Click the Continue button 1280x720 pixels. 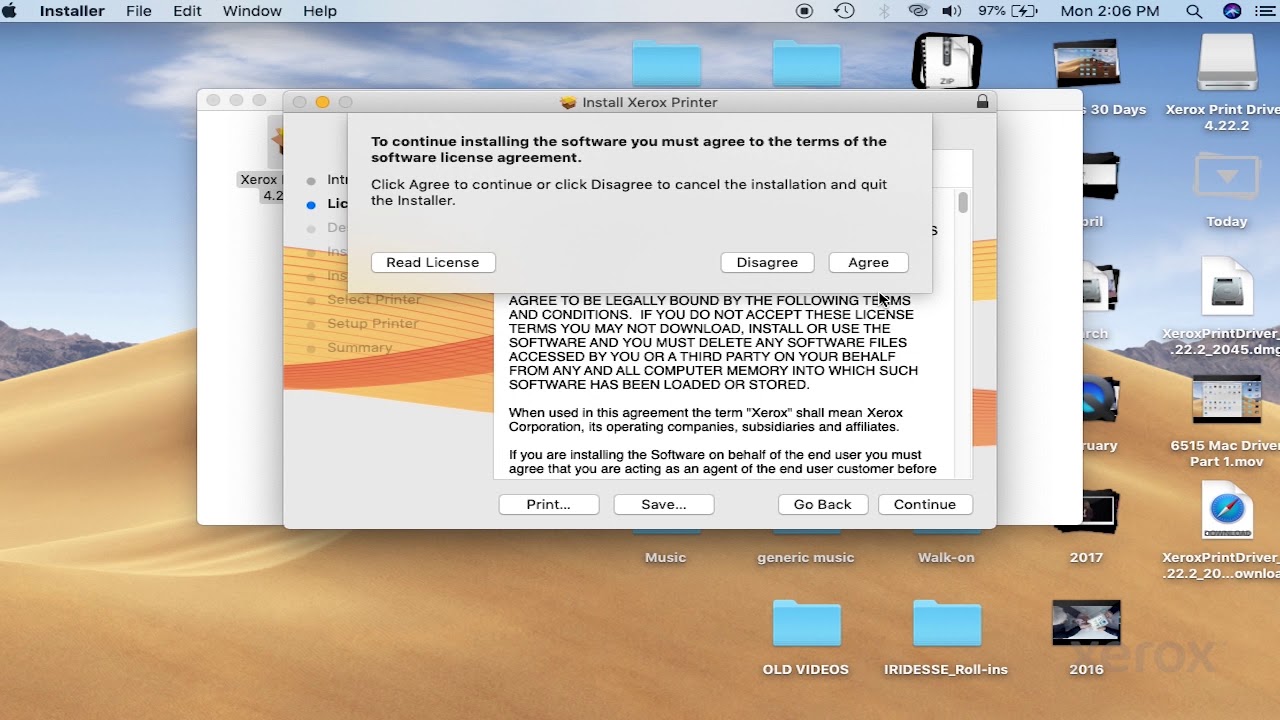(925, 504)
